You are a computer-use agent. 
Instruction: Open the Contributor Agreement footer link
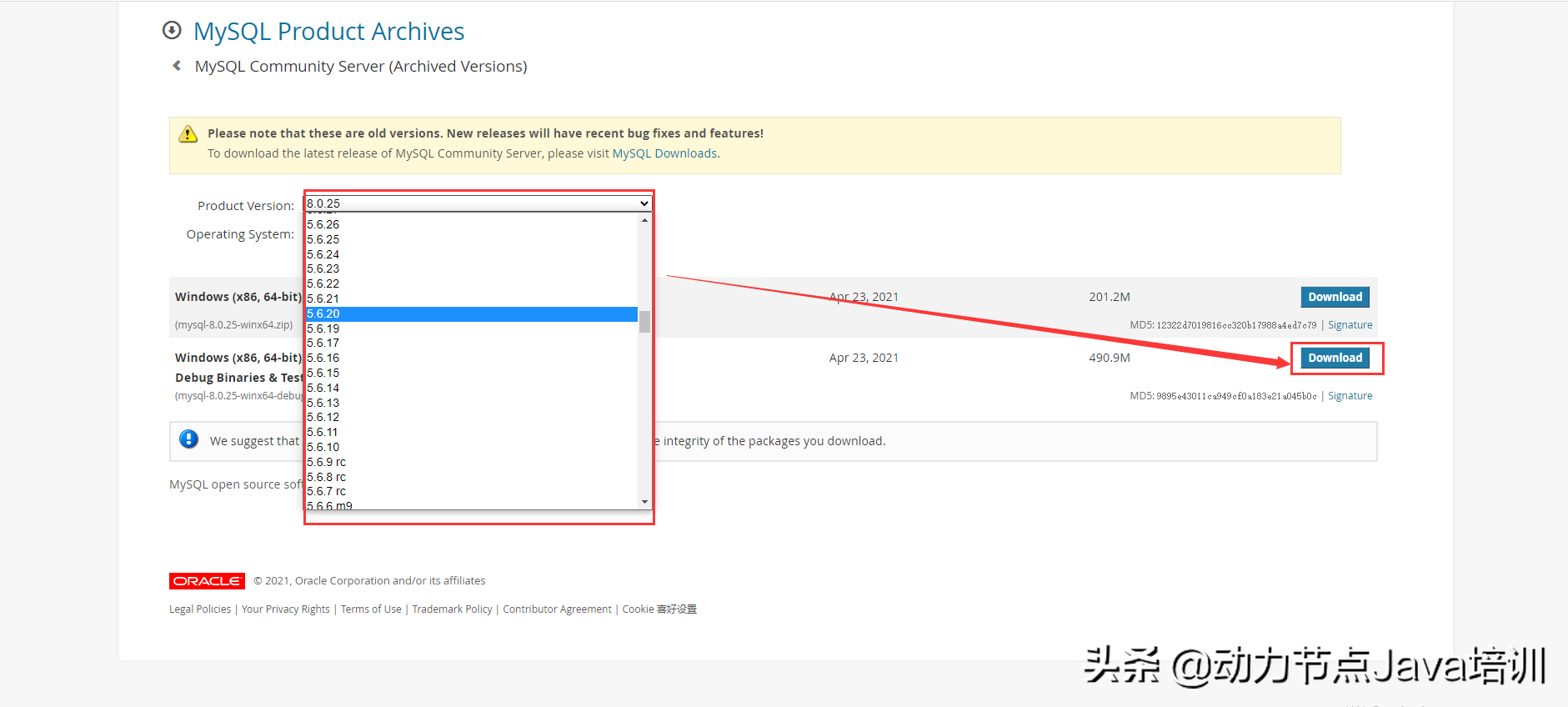[x=557, y=609]
